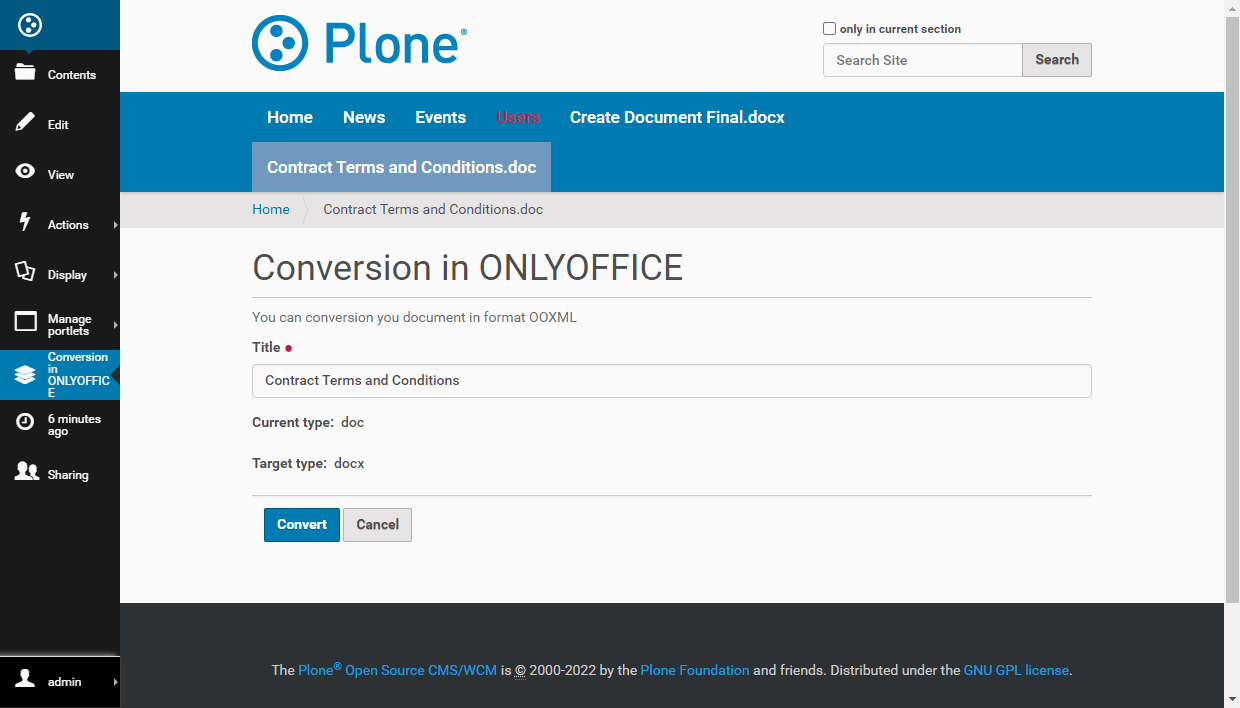
Task: Expand the Manage portlets submenu arrow
Action: coord(115,325)
